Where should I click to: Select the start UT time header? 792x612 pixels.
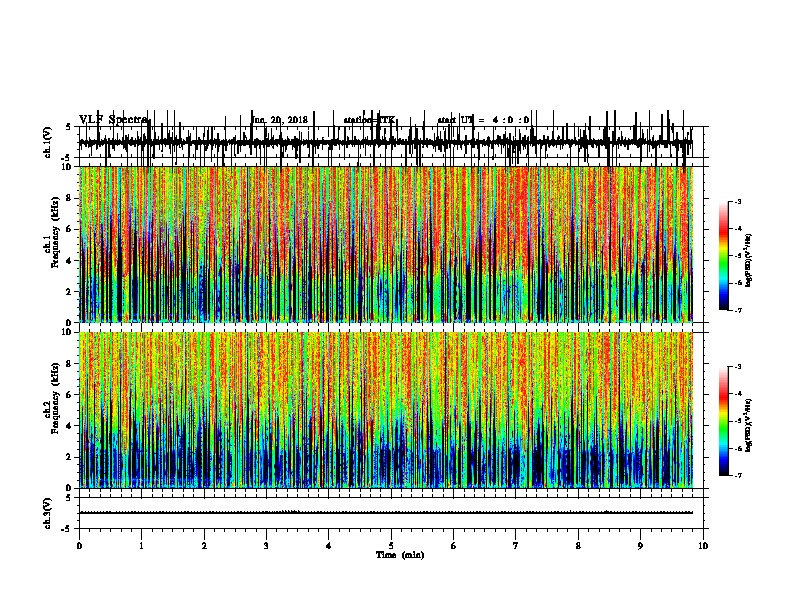tap(483, 120)
